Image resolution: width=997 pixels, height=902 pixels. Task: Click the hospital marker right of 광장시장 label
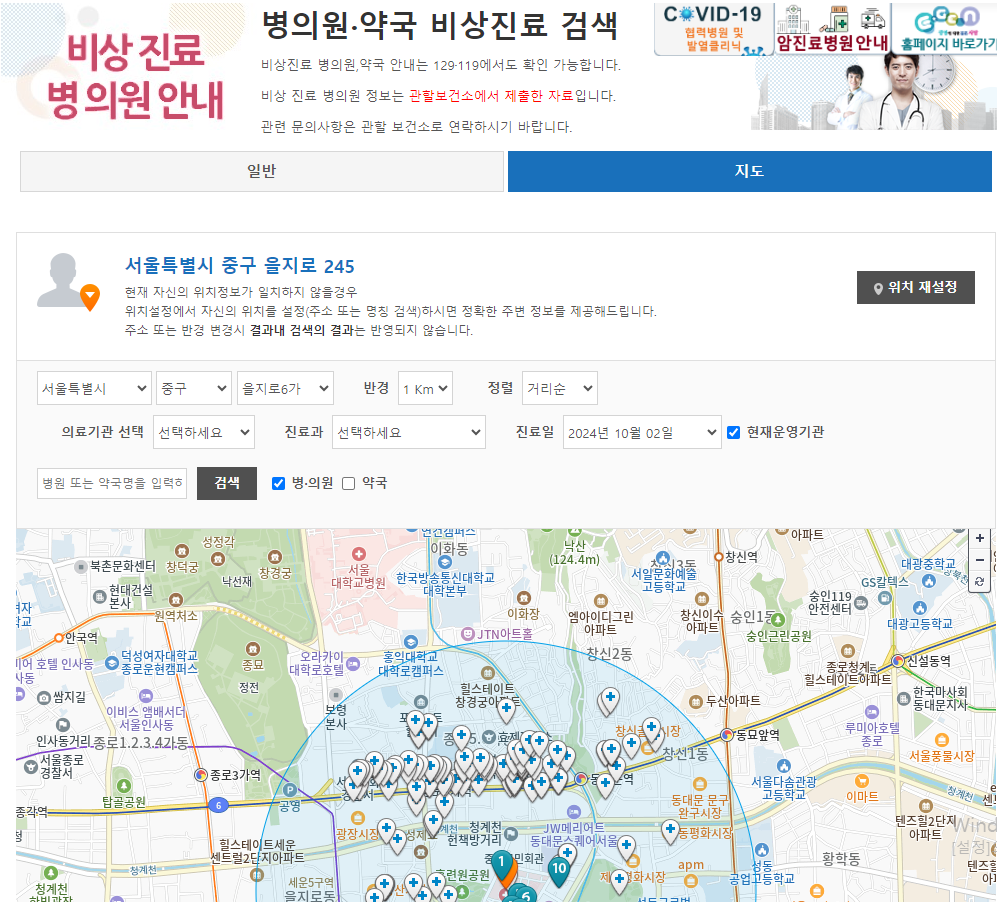(386, 830)
